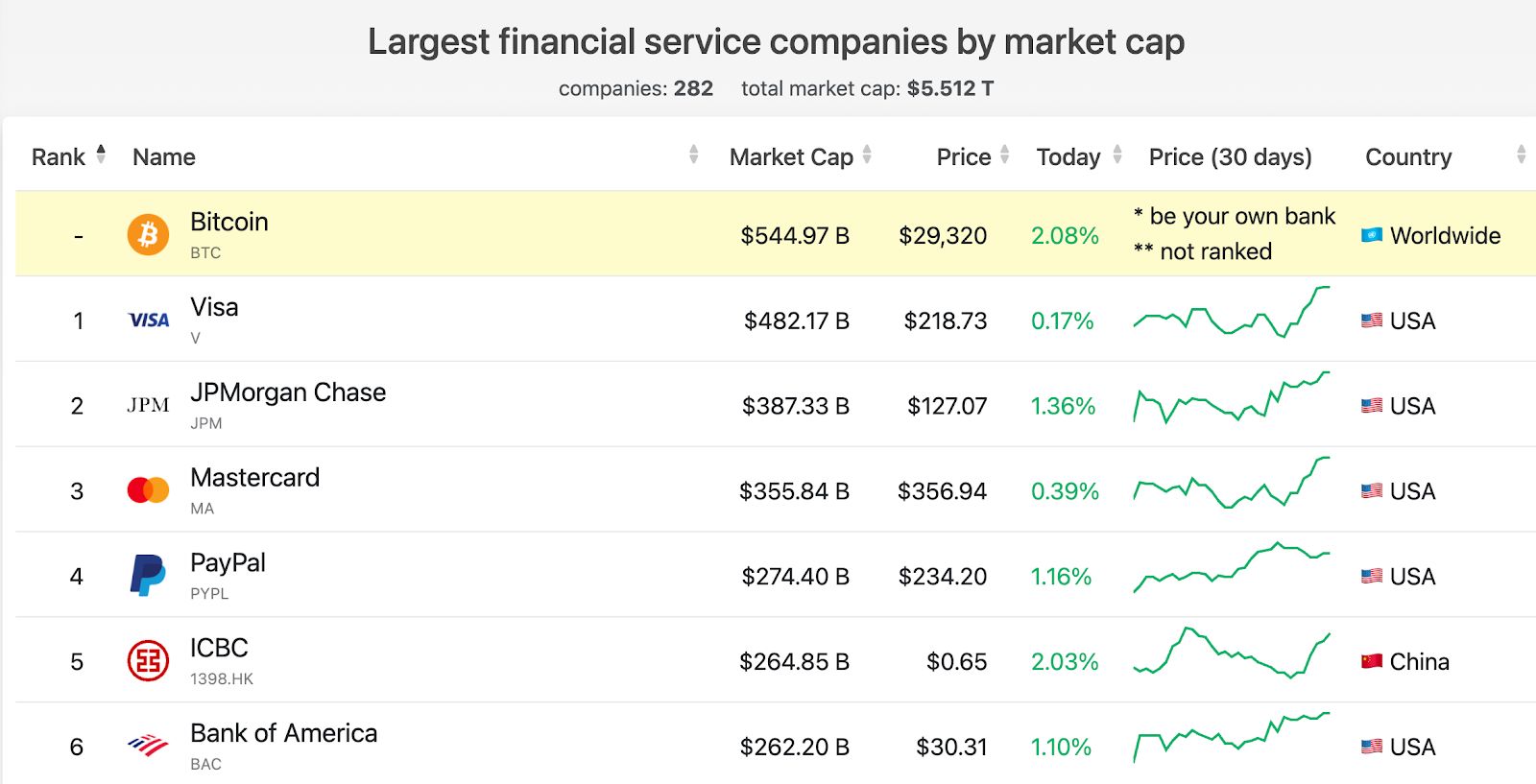Sort the table by Price arrows

point(1005,154)
